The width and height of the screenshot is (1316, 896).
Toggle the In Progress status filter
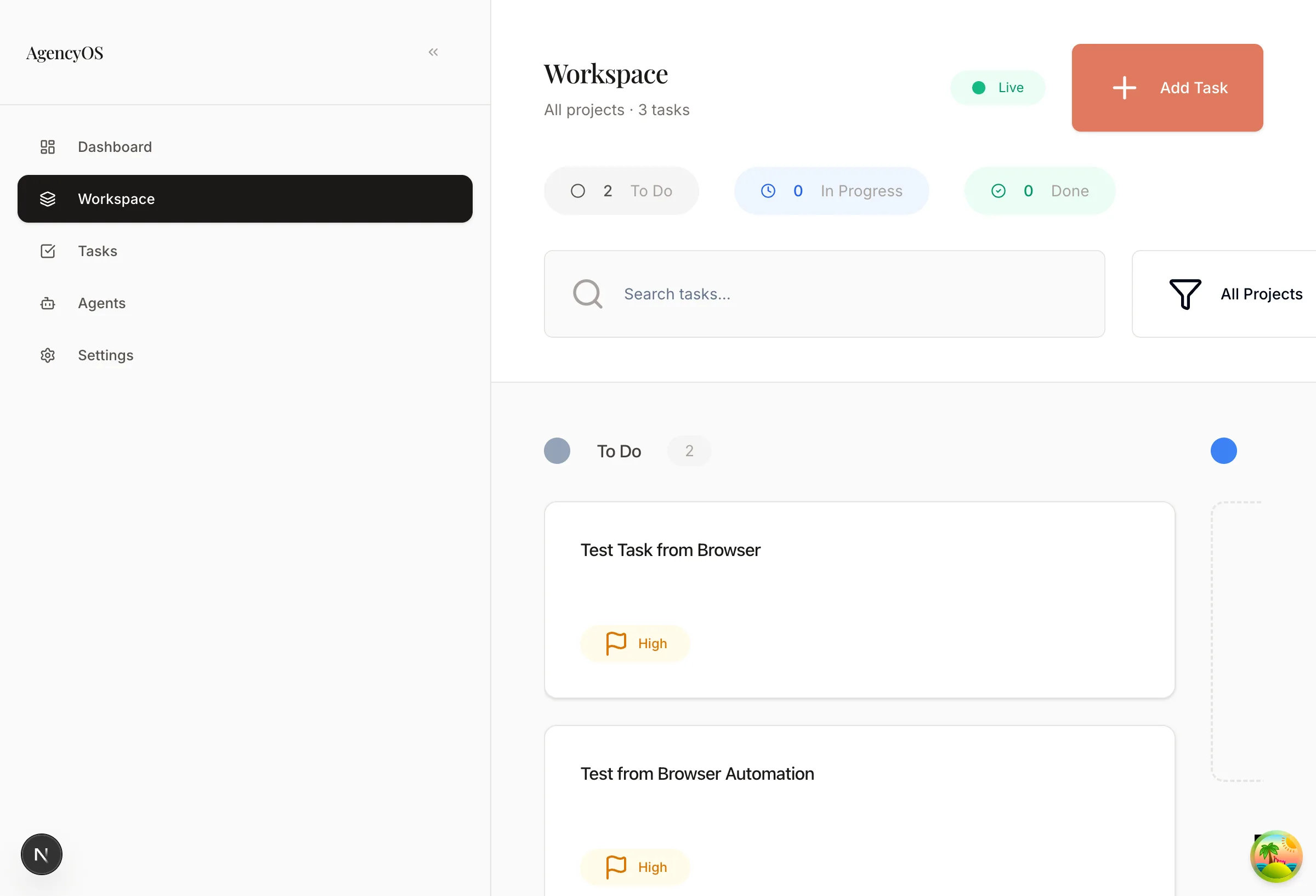[x=831, y=191]
